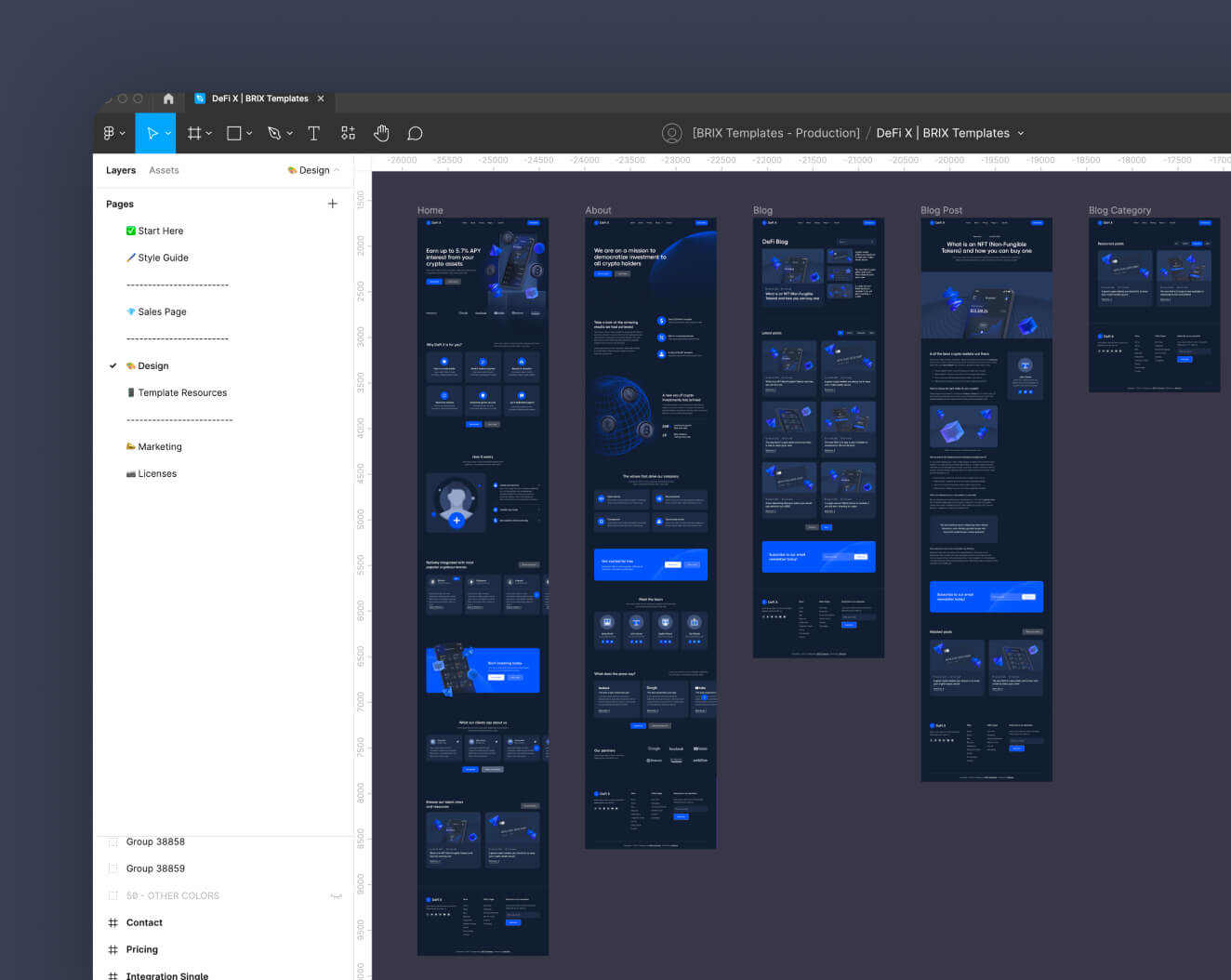
Task: Add a new page with the plus button
Action: pyautogui.click(x=332, y=204)
